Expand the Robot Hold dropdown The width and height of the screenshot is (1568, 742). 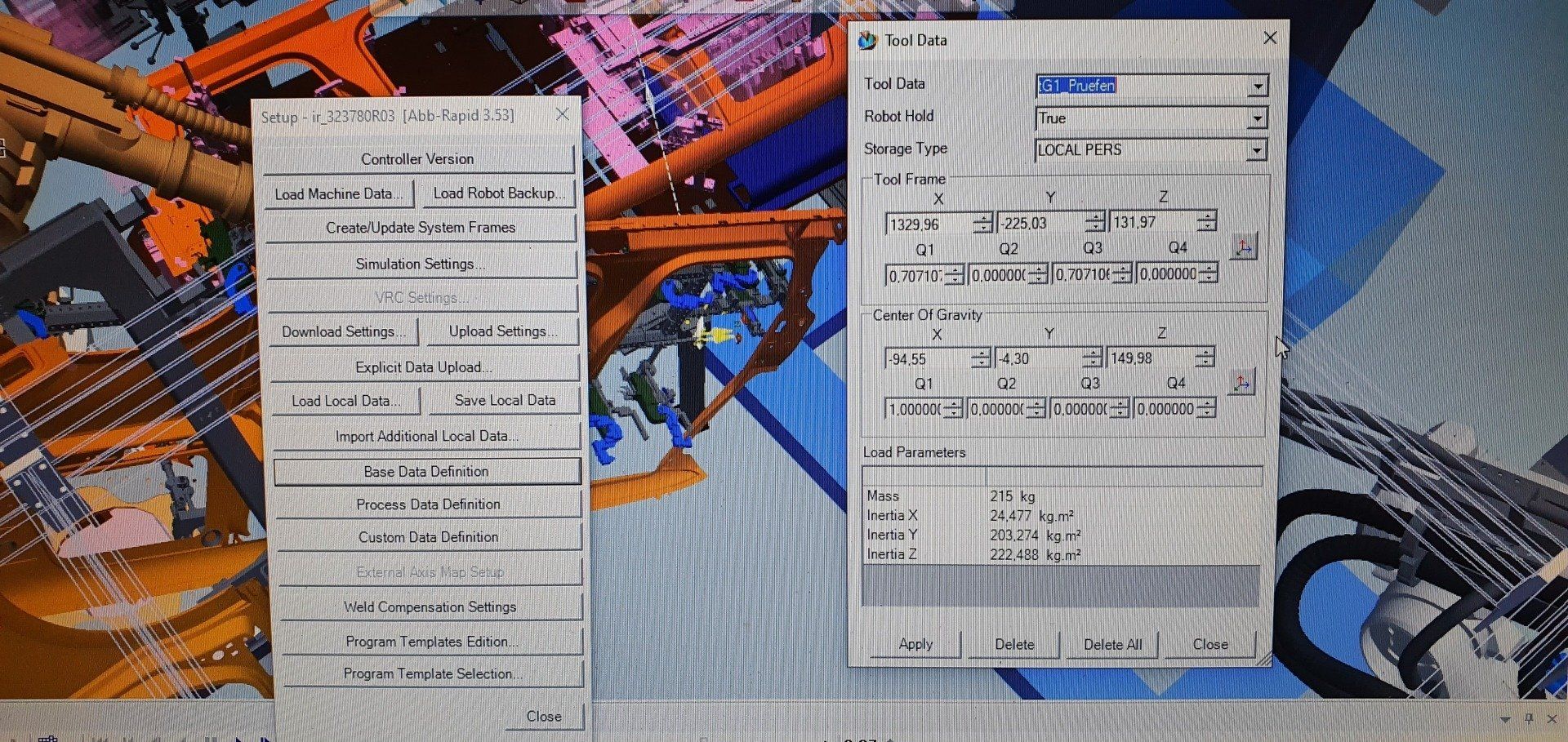point(1257,119)
